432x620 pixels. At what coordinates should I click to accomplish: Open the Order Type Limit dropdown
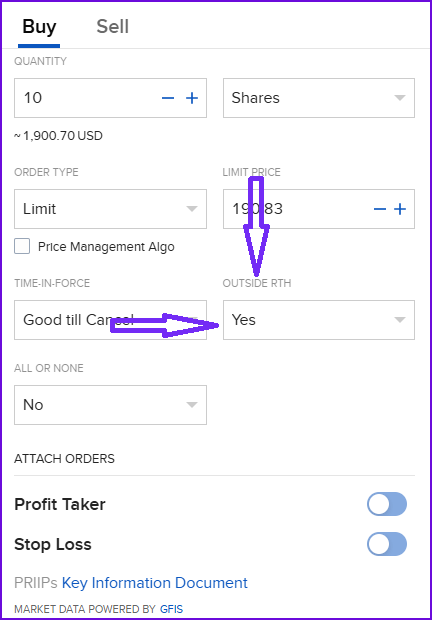110,209
